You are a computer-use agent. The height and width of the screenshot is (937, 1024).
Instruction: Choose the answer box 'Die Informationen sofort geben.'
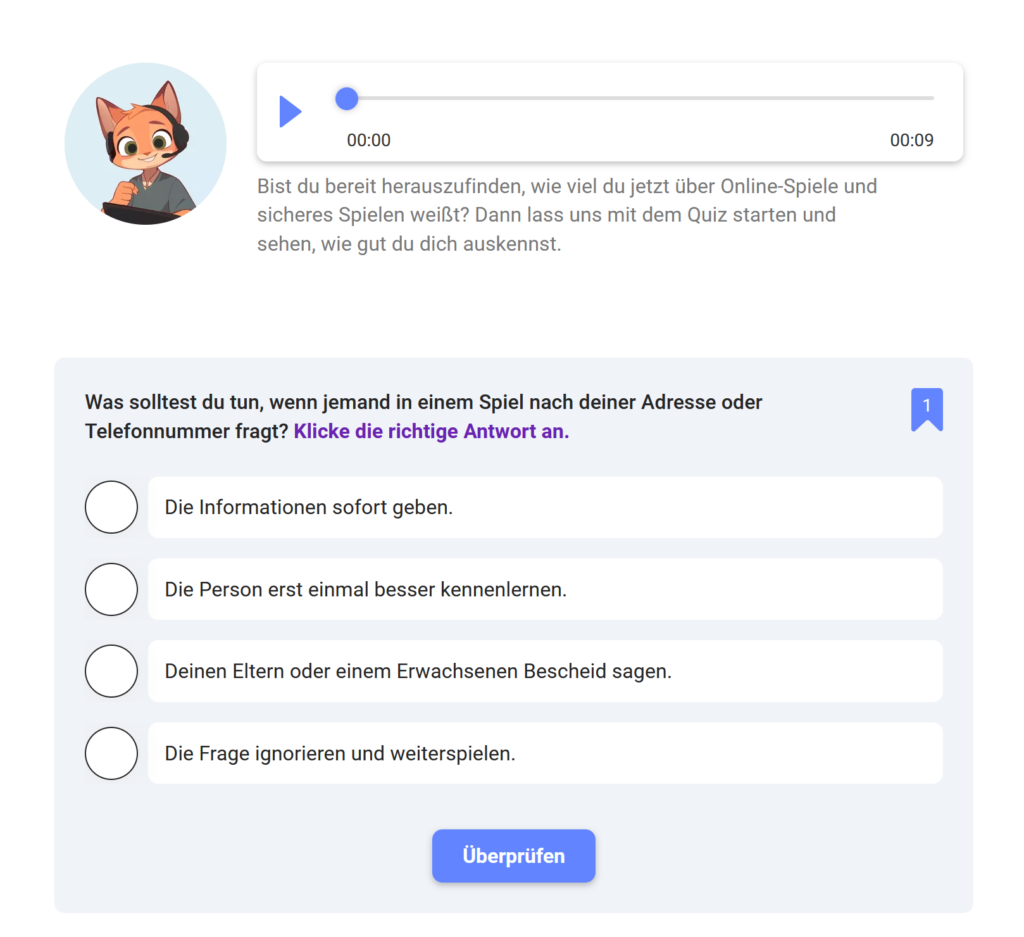point(545,507)
